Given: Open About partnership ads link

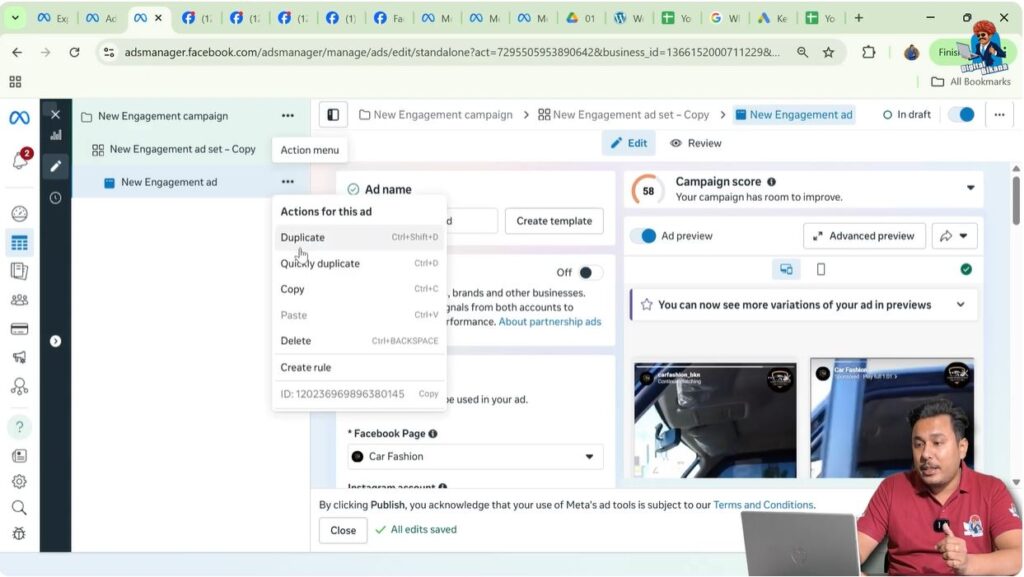Looking at the screenshot, I should 550,321.
